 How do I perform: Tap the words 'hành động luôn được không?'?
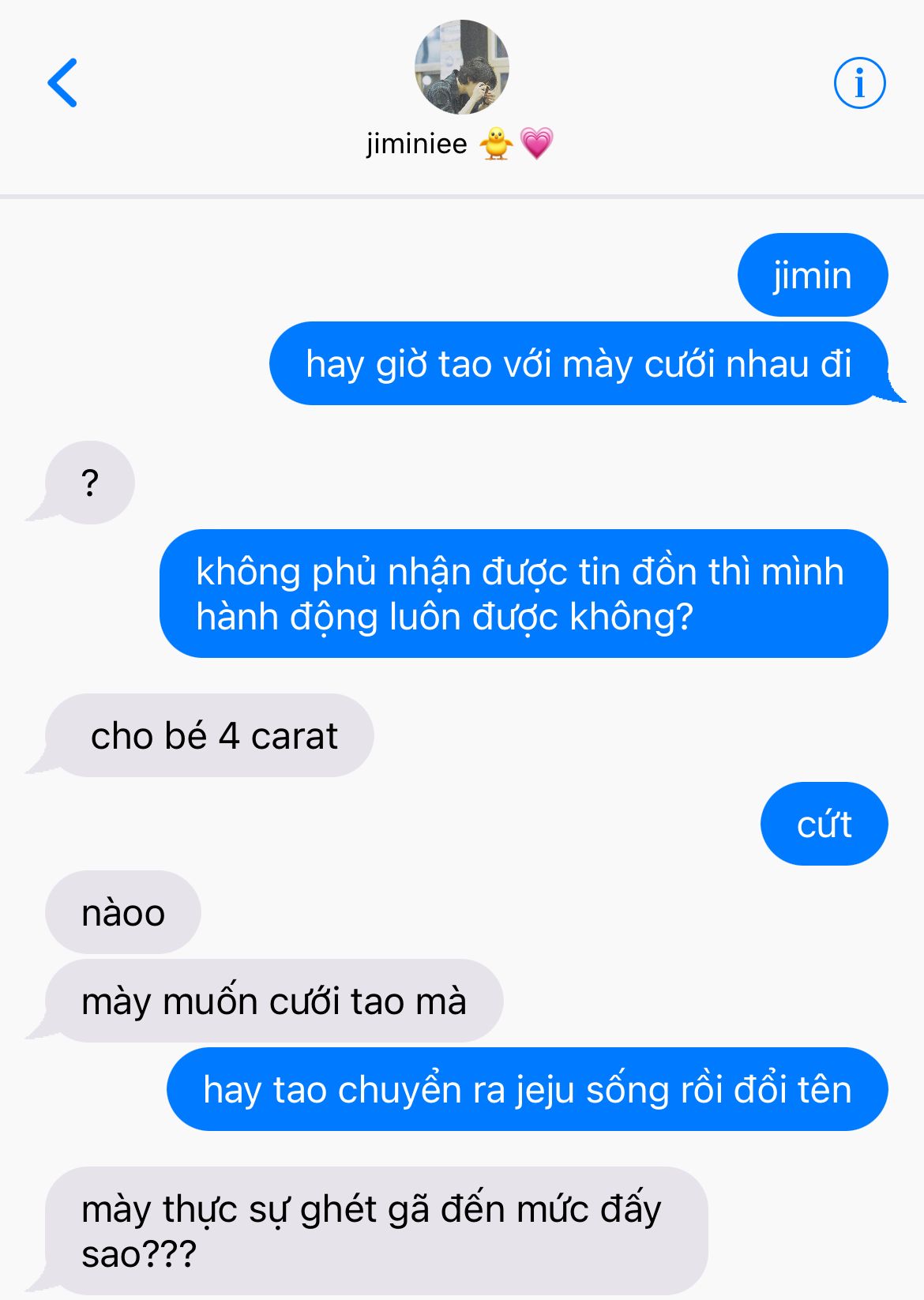445,617
